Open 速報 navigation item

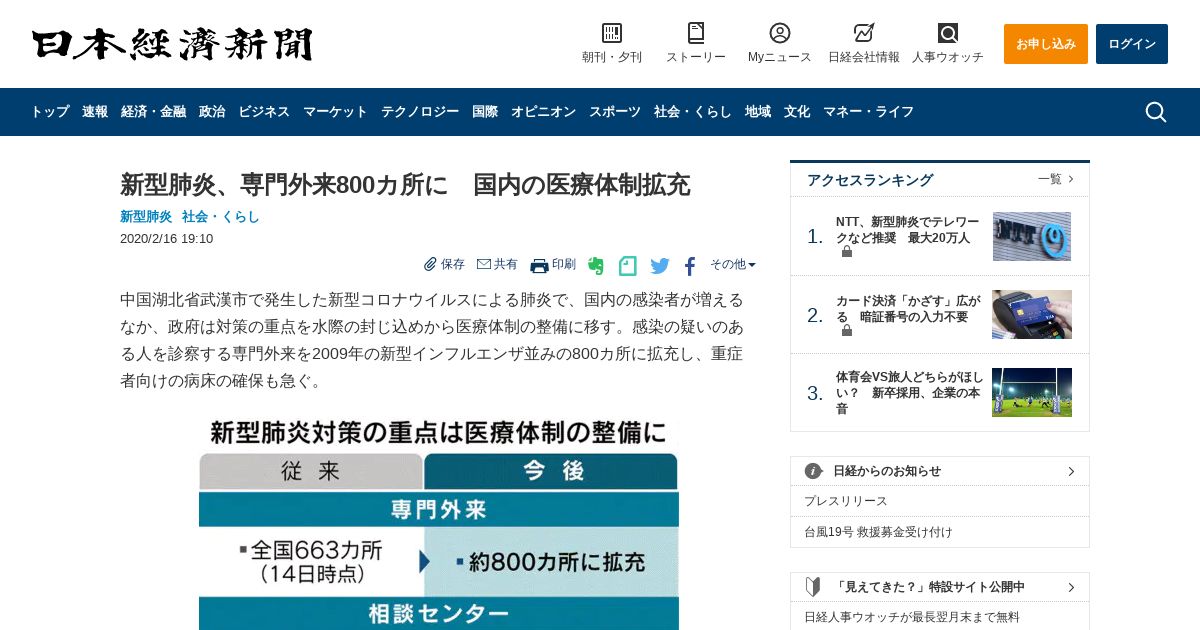click(x=95, y=112)
